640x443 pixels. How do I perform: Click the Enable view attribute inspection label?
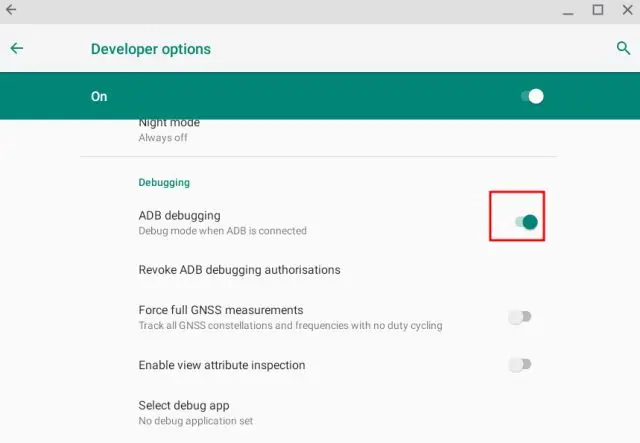[222, 365]
